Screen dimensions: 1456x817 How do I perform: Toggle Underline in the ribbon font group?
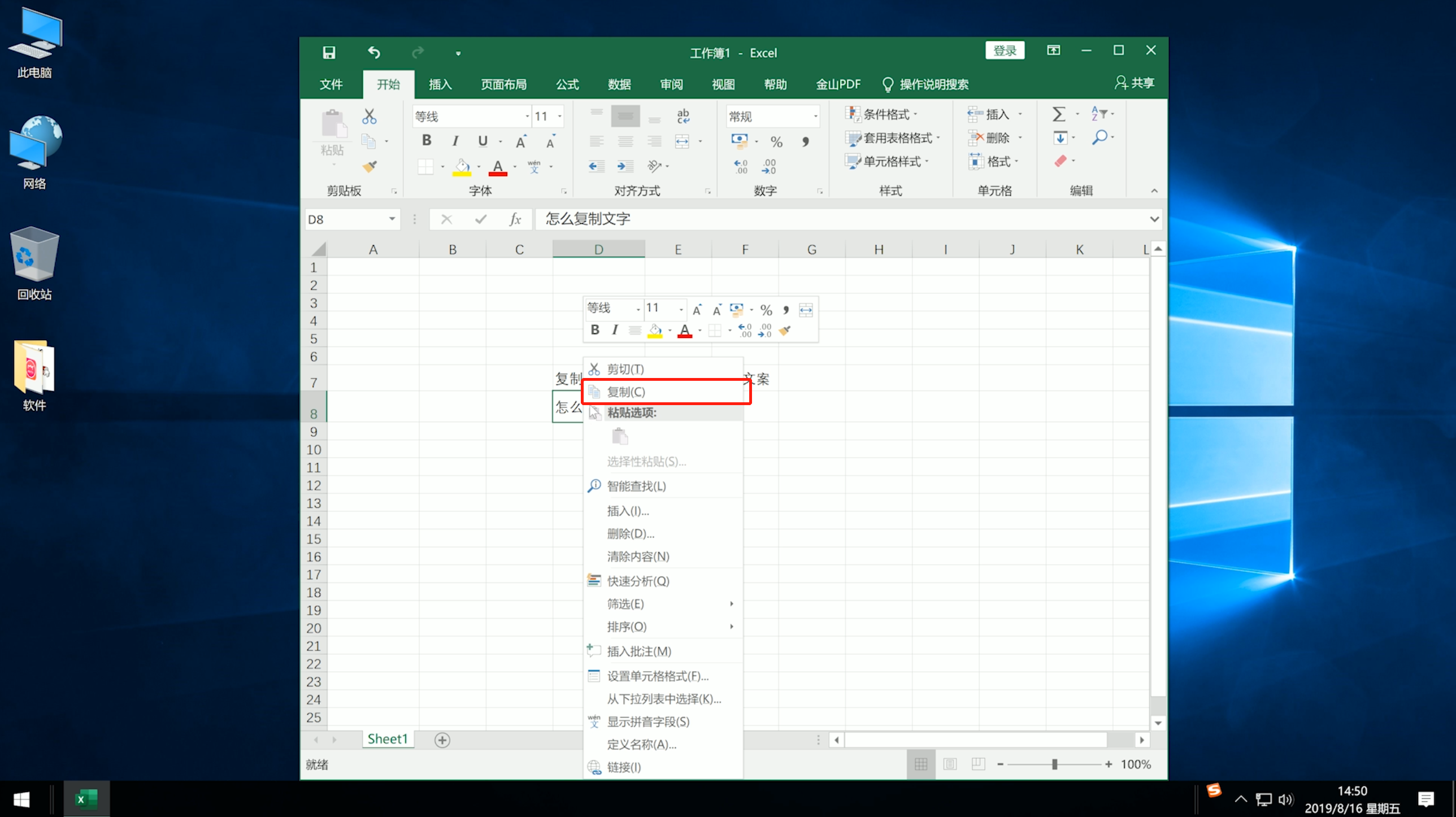tap(483, 140)
